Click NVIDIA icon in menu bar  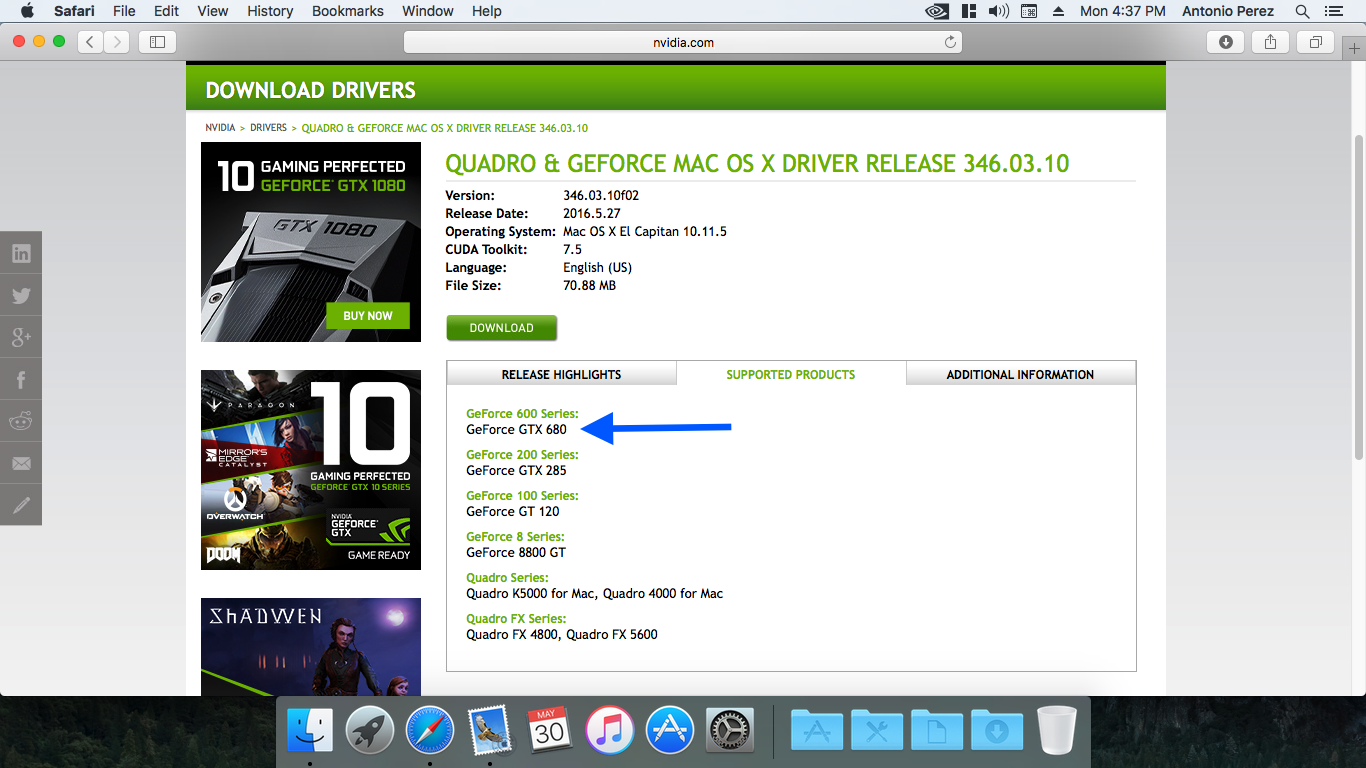point(937,11)
